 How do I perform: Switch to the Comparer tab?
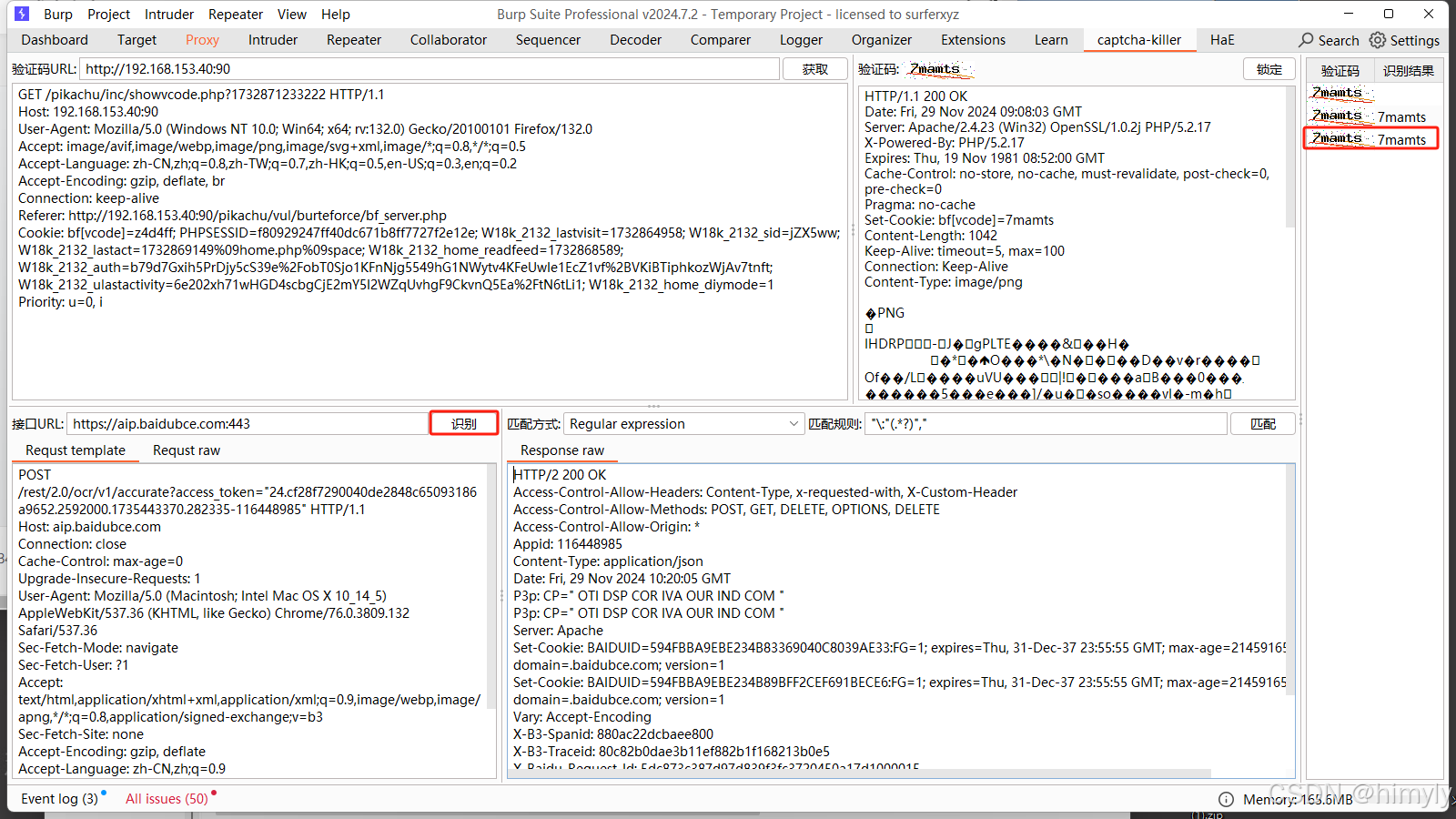point(721,40)
